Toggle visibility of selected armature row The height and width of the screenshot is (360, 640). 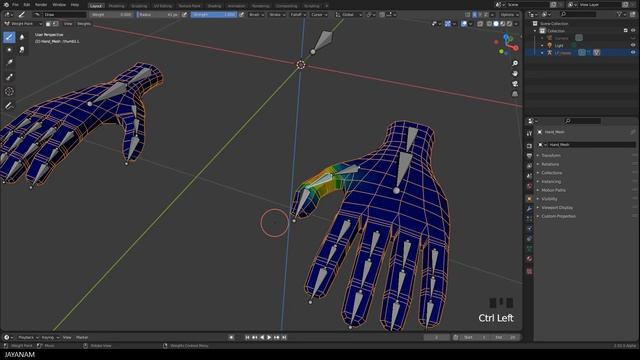point(633,53)
